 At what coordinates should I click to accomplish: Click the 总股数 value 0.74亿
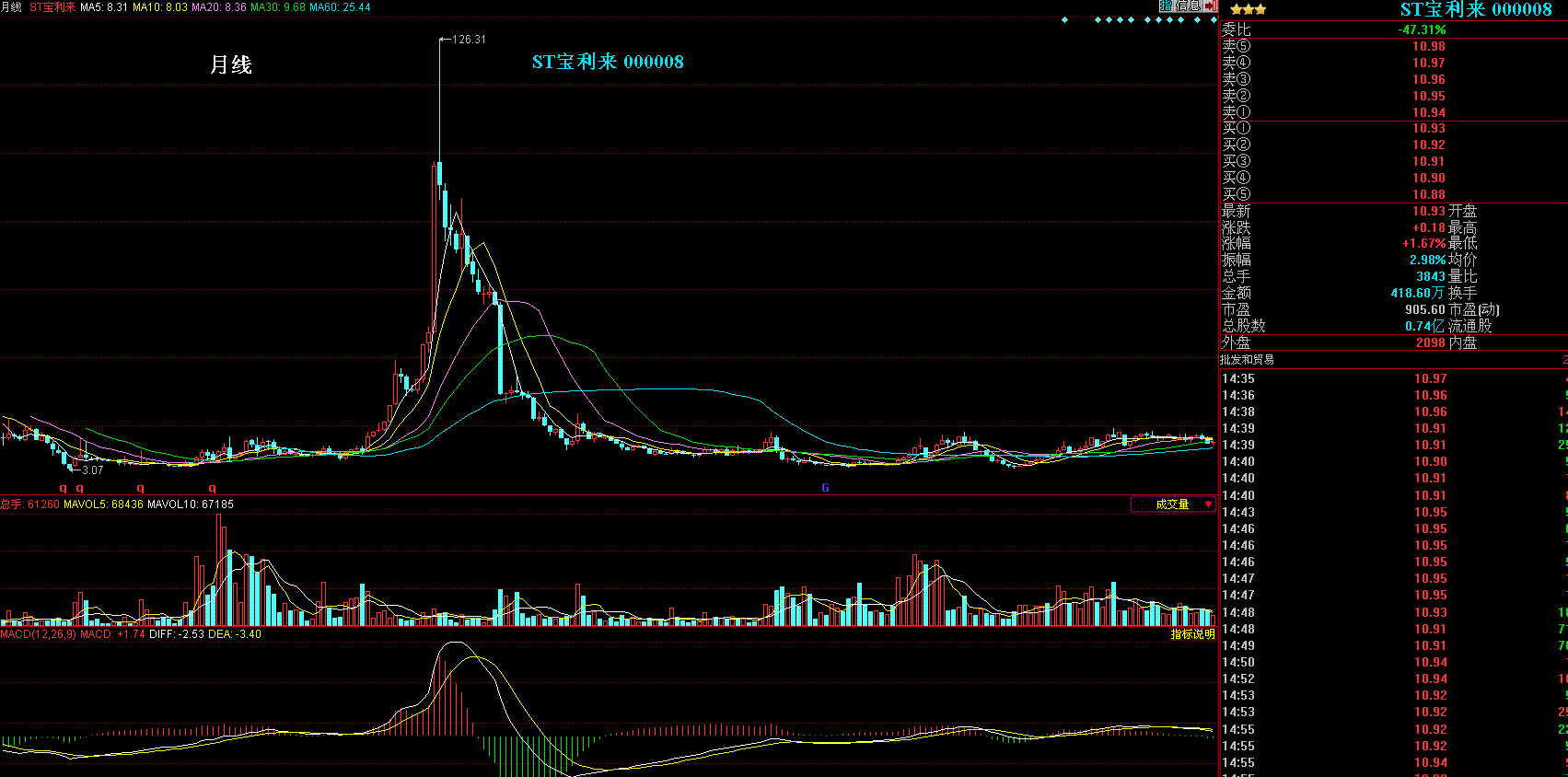tap(1425, 327)
